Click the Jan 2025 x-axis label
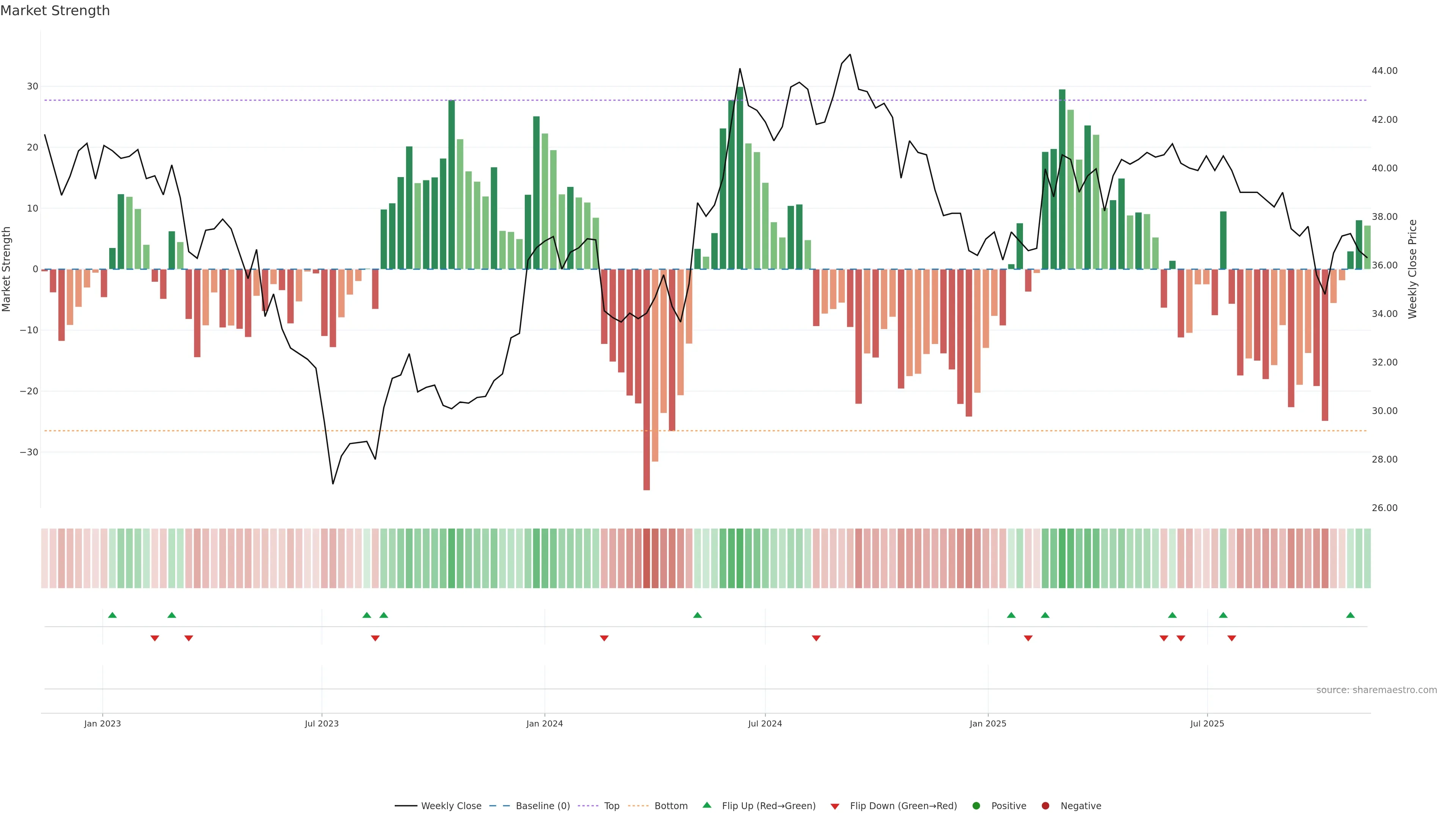 click(987, 723)
